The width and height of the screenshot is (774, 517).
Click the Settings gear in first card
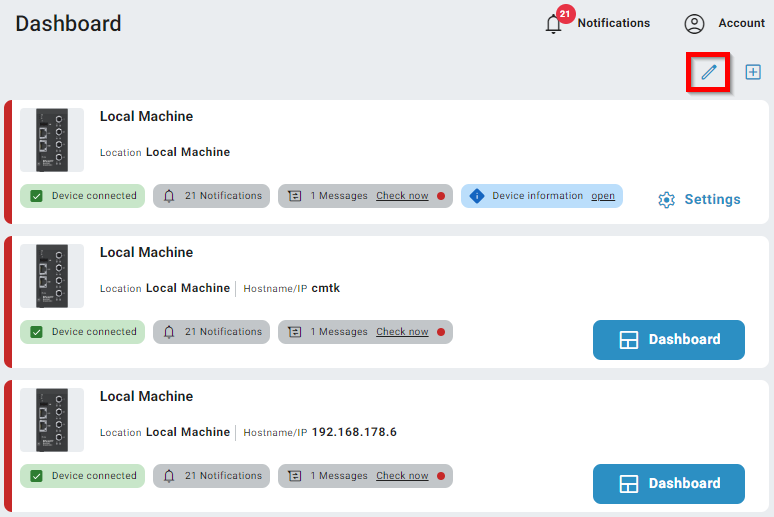667,200
